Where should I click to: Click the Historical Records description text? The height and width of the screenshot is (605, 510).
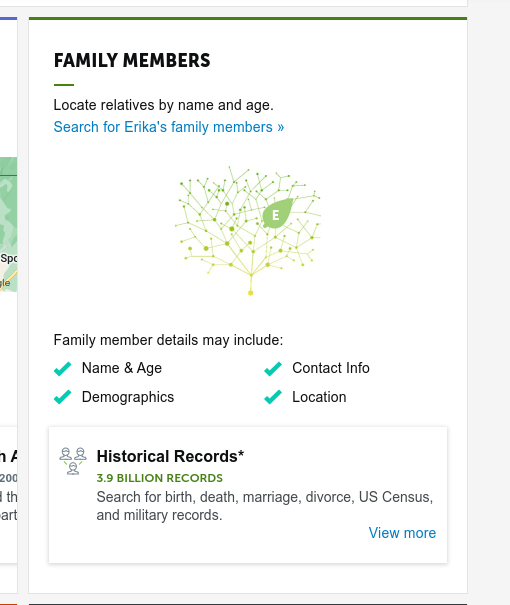pos(265,506)
